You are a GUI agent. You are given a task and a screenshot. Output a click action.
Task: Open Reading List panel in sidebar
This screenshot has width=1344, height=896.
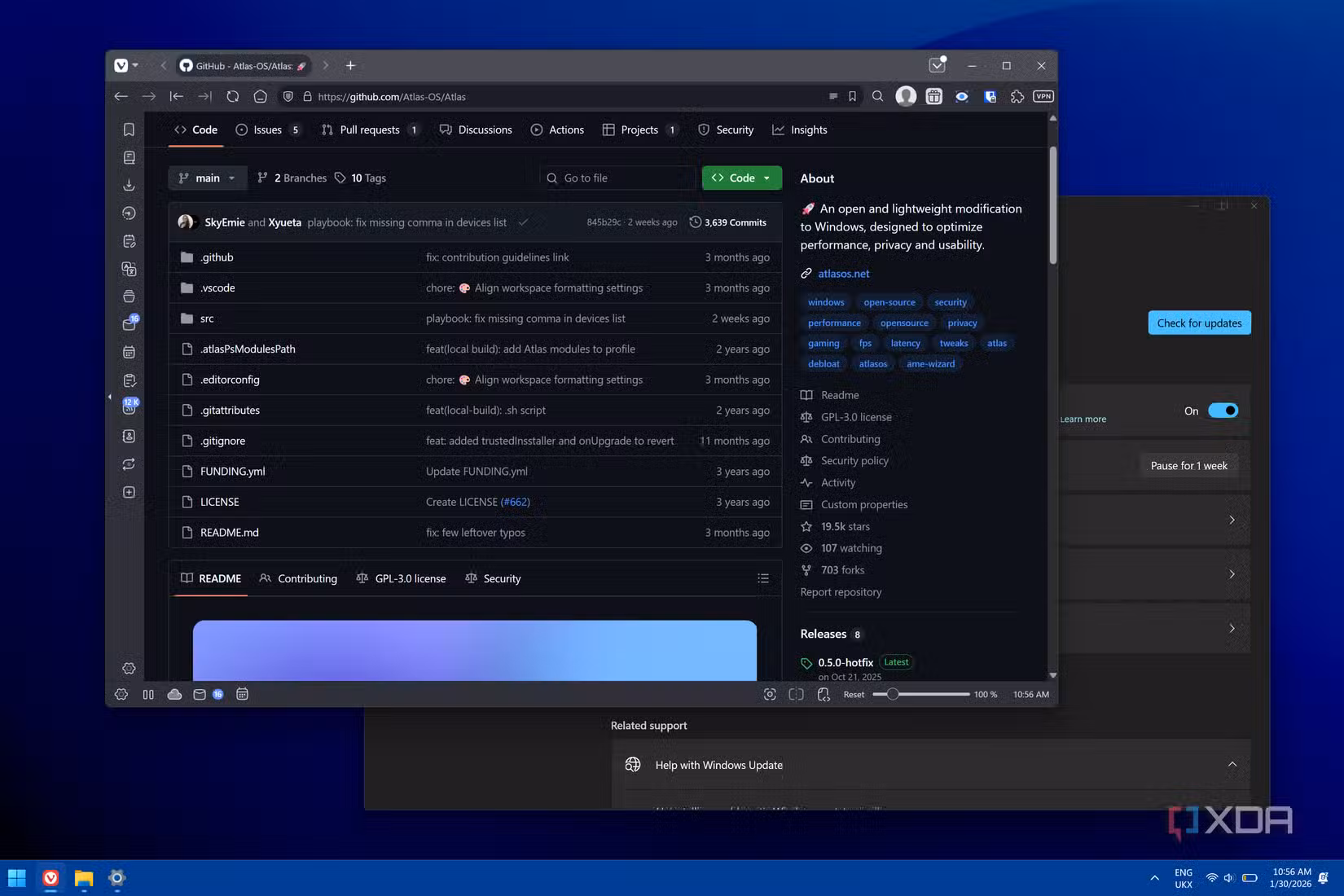tap(129, 157)
